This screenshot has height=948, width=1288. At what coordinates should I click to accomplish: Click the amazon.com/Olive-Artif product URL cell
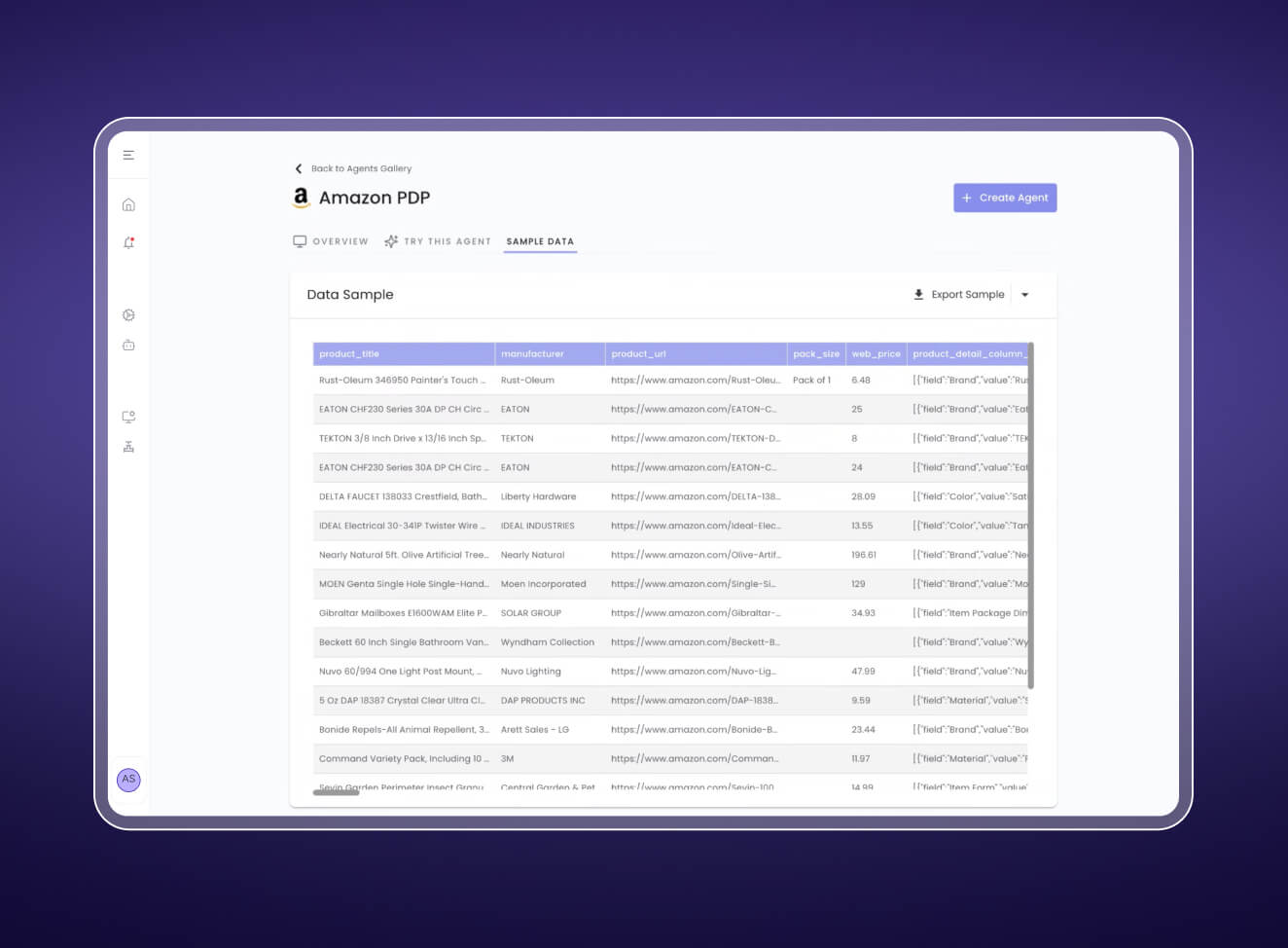[696, 556]
